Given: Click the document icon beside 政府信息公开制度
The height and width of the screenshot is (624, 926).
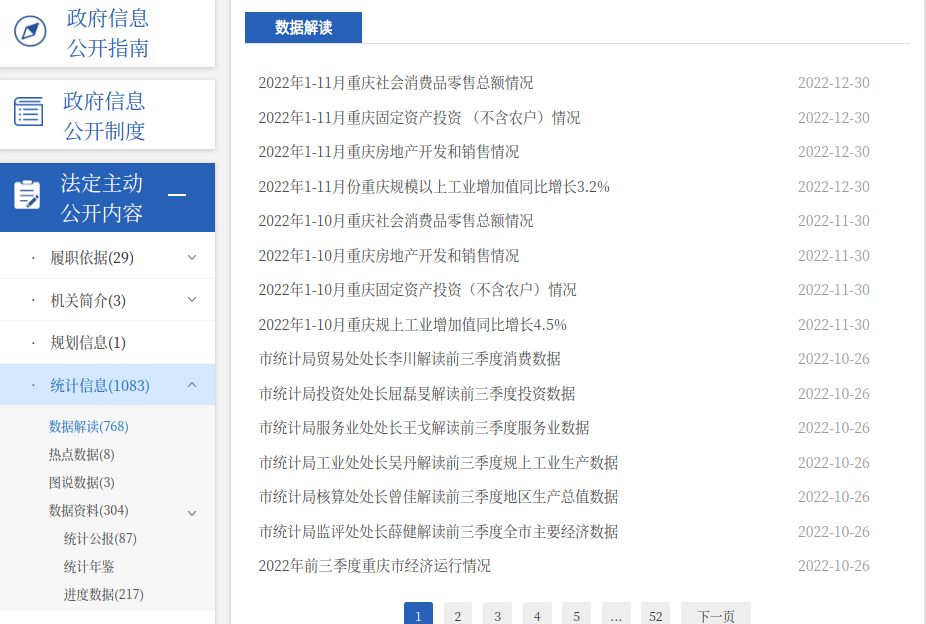Looking at the screenshot, I should 30,112.
